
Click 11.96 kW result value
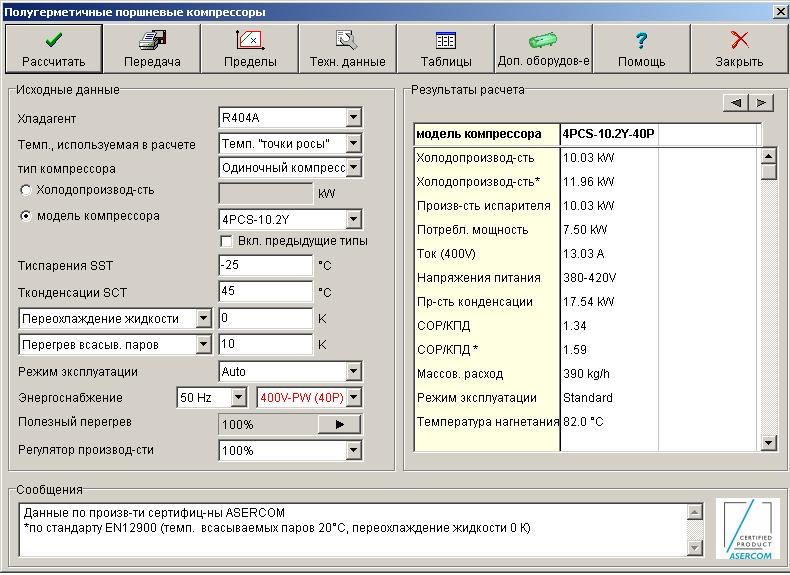click(588, 182)
